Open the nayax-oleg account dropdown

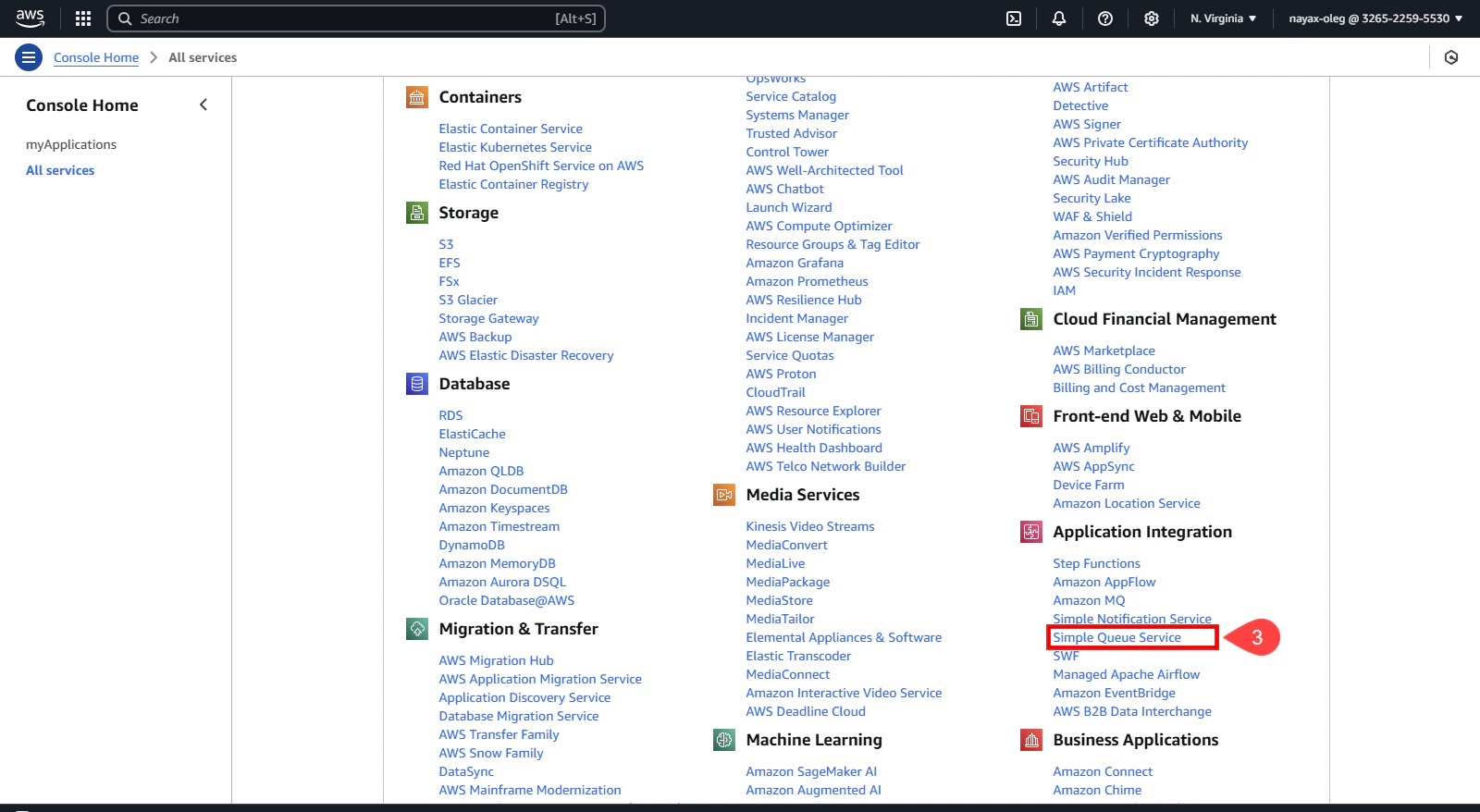(x=1375, y=18)
